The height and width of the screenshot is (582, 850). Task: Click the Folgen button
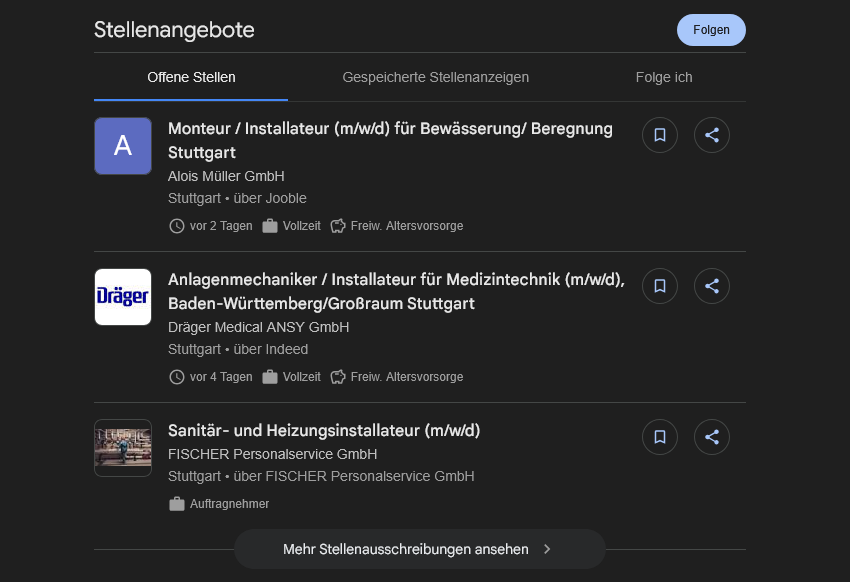pos(711,30)
